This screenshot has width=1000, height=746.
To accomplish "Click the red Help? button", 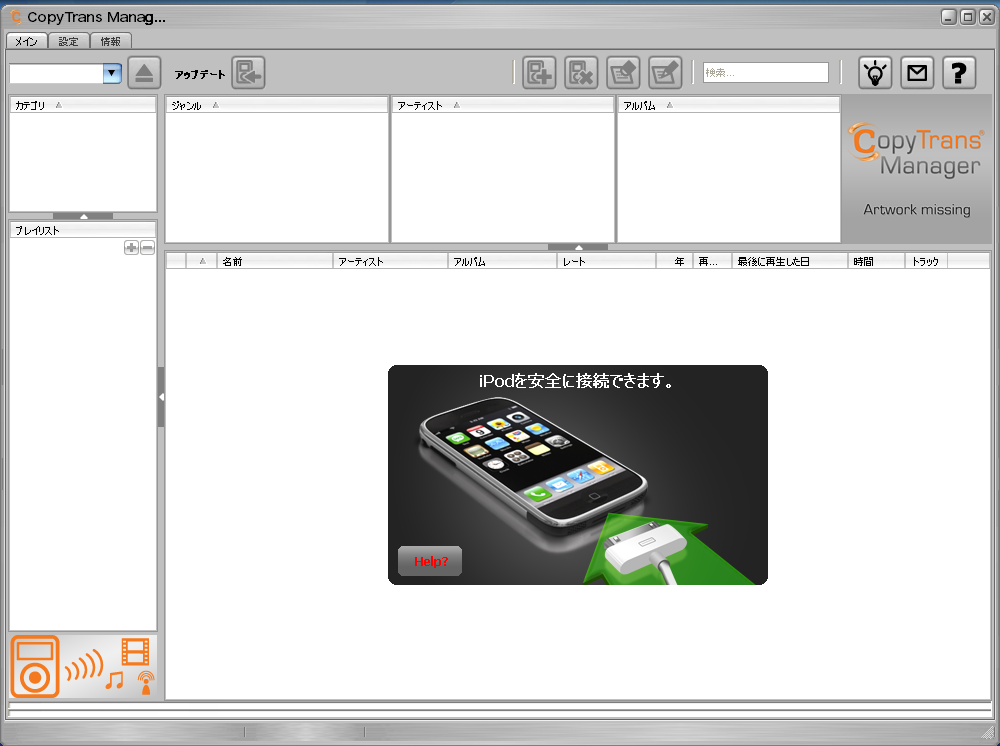I will 430,561.
